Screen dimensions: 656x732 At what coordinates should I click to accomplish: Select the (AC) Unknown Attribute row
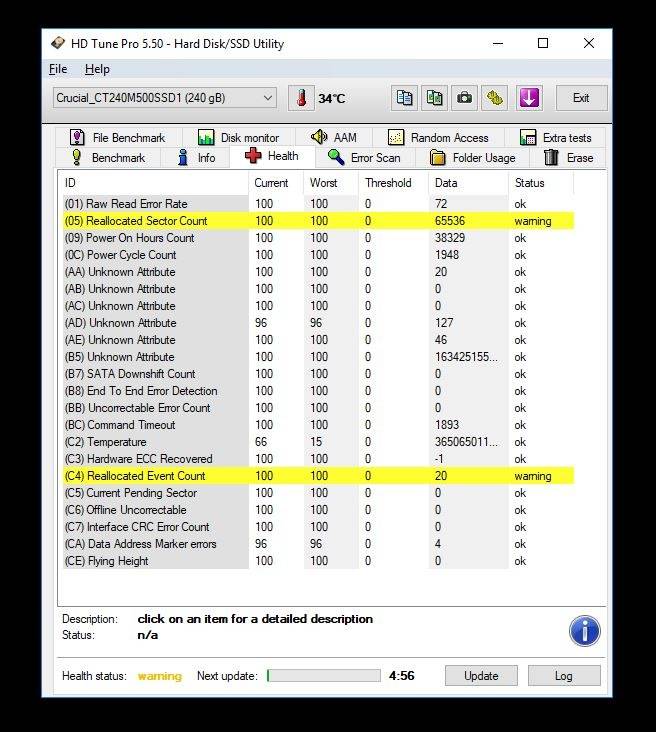click(x=318, y=306)
